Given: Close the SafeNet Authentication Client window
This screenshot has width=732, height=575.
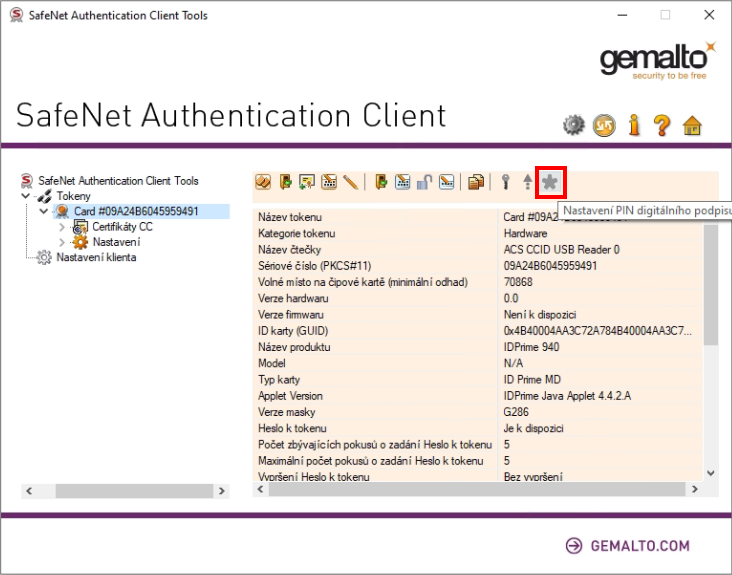Looking at the screenshot, I should [709, 15].
